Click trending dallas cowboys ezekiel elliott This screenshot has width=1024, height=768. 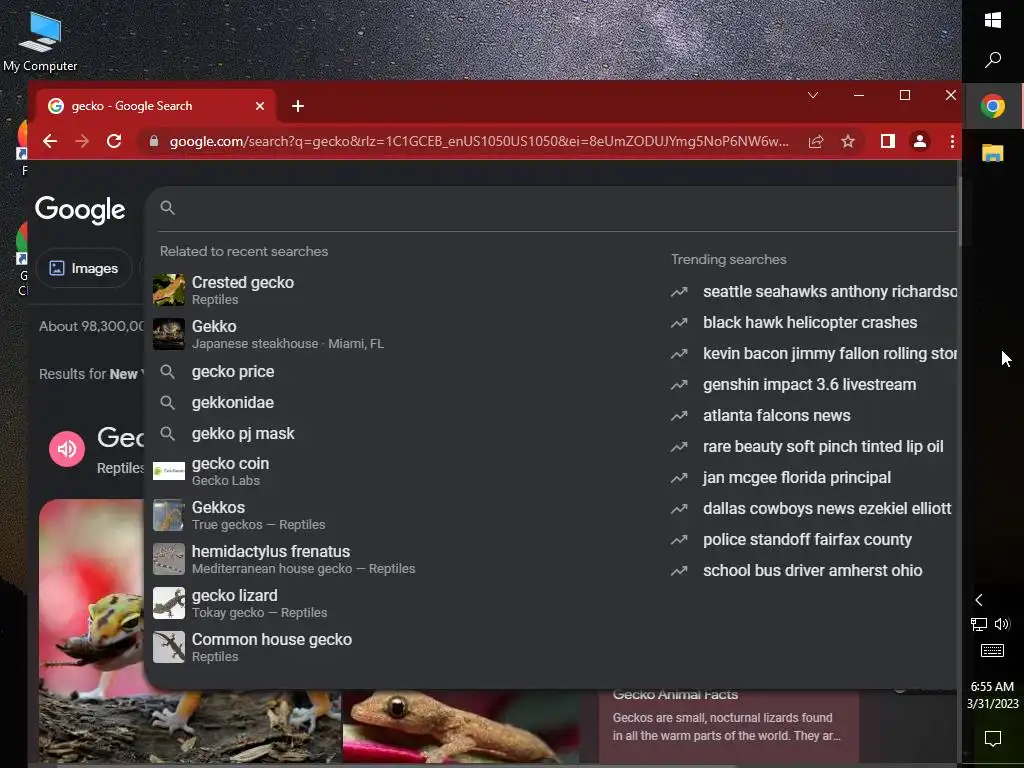(x=813, y=509)
